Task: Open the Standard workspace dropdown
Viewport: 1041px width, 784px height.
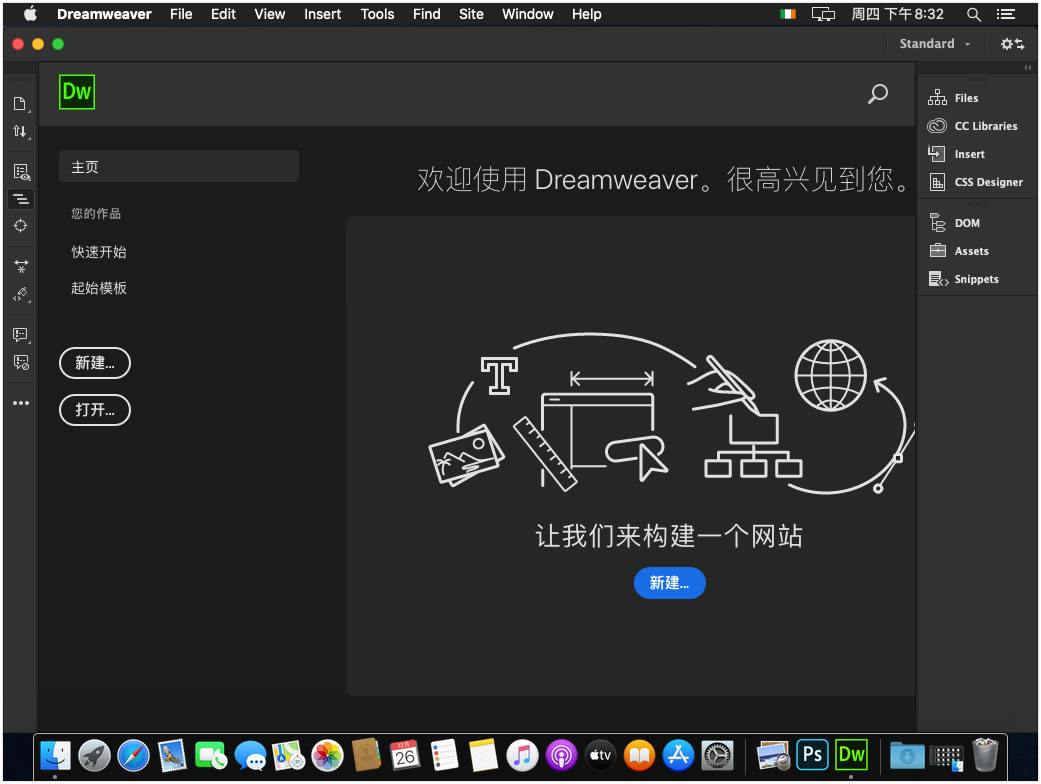Action: (x=935, y=44)
